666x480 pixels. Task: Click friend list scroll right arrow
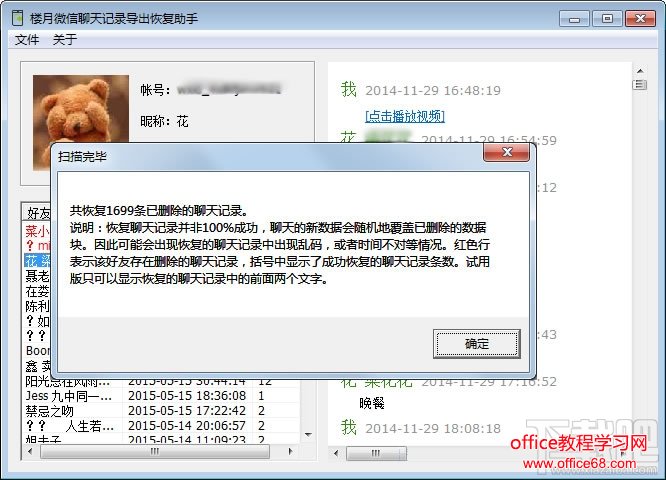point(291,451)
